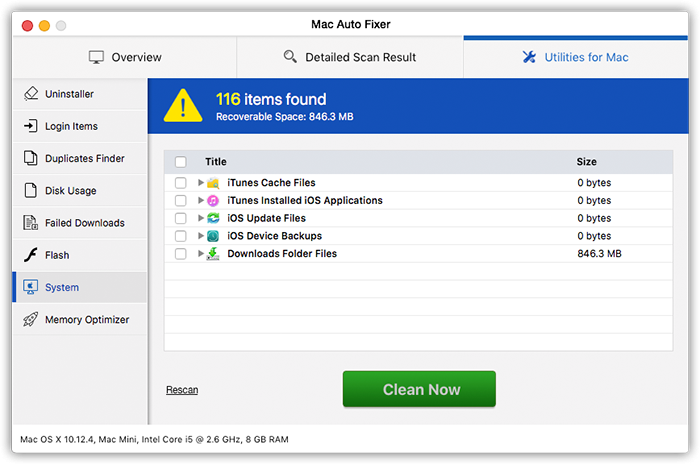Minimize the window with yellow button
The height and width of the screenshot is (465, 700).
pos(44,25)
